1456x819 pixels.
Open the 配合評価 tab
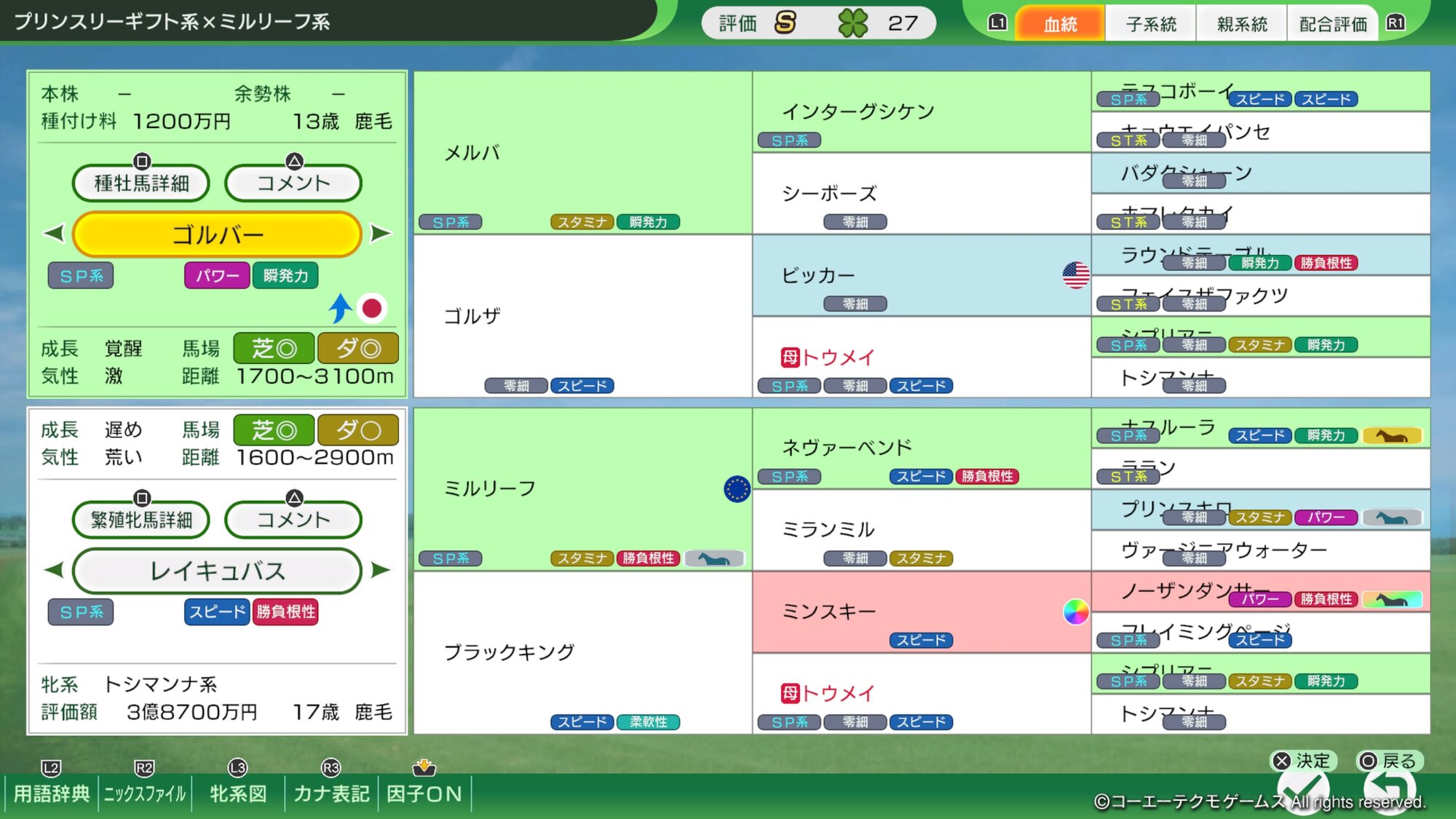[x=1332, y=24]
